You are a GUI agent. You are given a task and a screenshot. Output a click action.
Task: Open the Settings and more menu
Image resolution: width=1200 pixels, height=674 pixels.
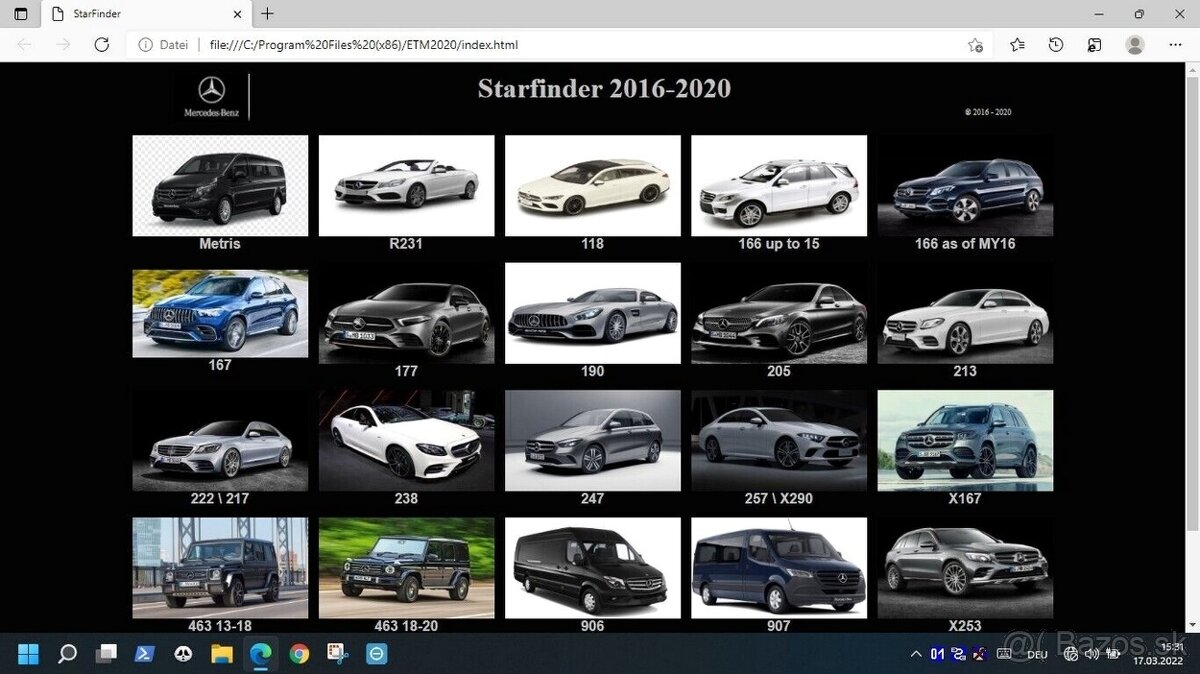[x=1176, y=45]
